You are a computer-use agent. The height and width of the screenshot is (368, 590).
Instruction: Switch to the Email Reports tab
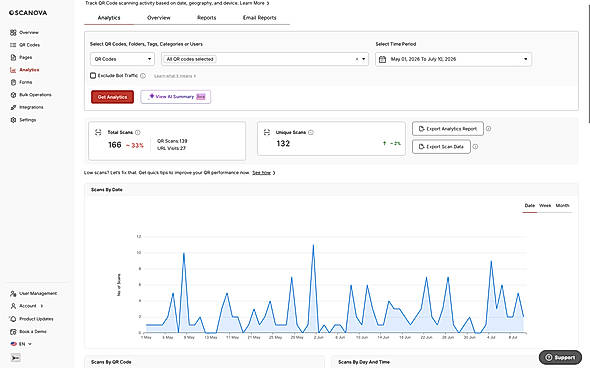(260, 18)
